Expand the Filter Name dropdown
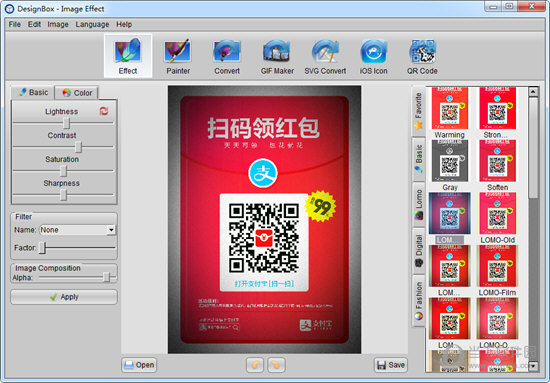Viewport: 550px width, 383px height. pyautogui.click(x=111, y=230)
